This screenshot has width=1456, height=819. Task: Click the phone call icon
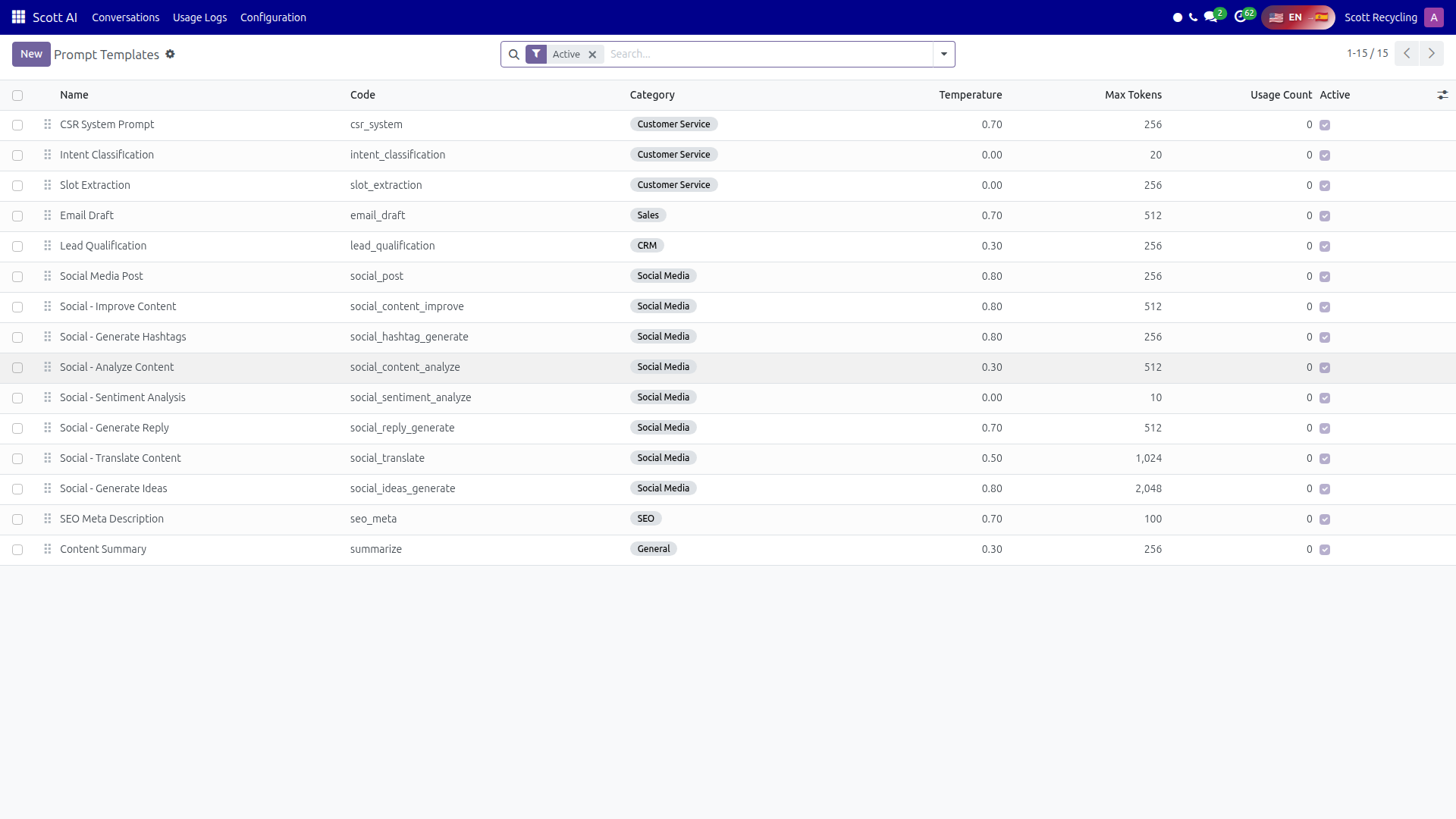[x=1194, y=17]
